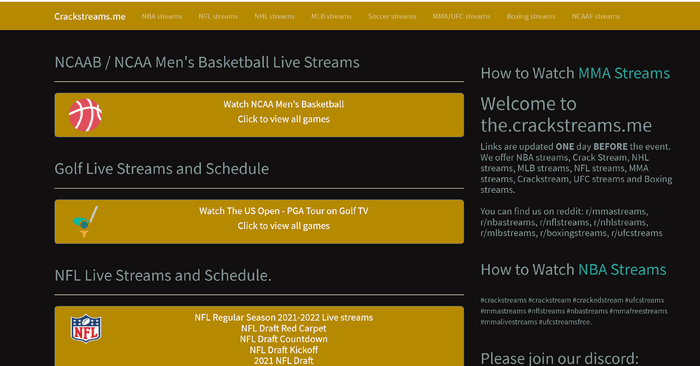Viewport: 700px width, 366px height.
Task: Open the MMA Streams link
Action: click(x=624, y=73)
